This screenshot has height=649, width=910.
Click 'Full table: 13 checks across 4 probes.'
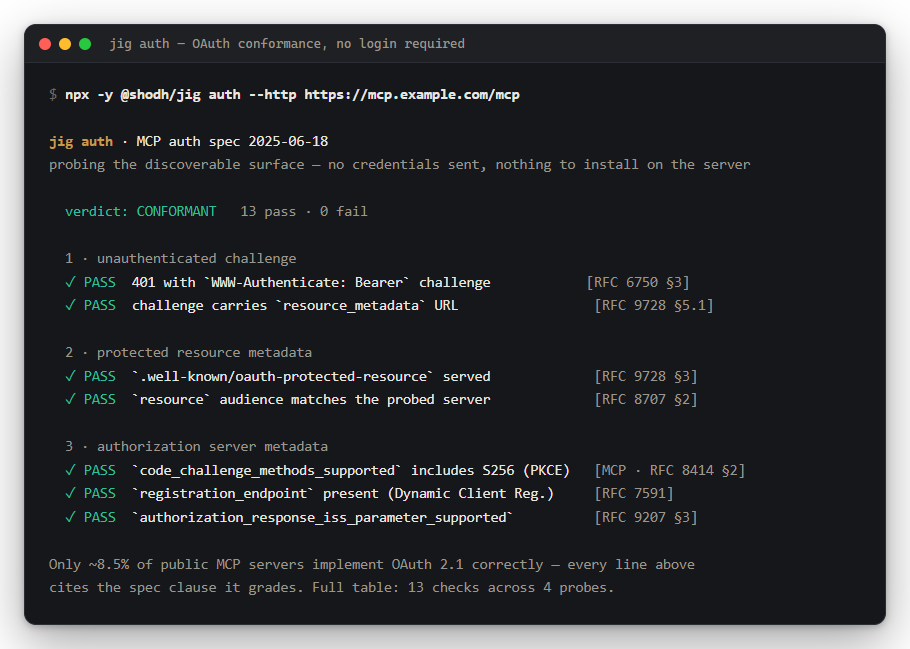pos(463,588)
